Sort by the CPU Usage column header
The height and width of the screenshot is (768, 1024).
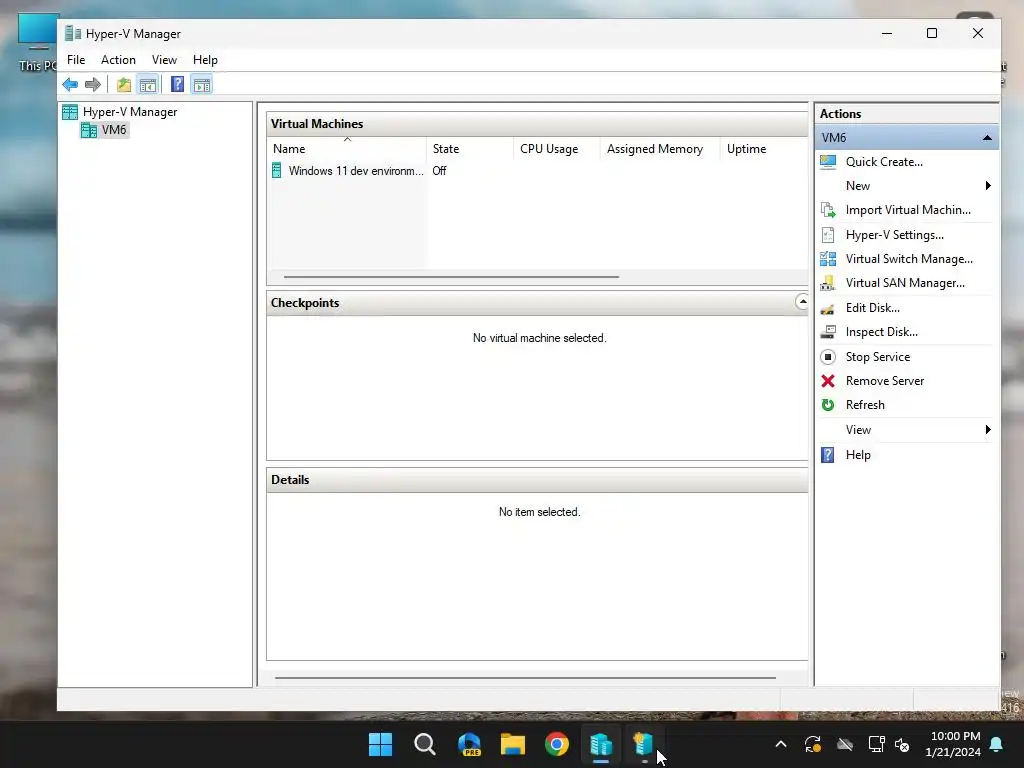[556, 149]
